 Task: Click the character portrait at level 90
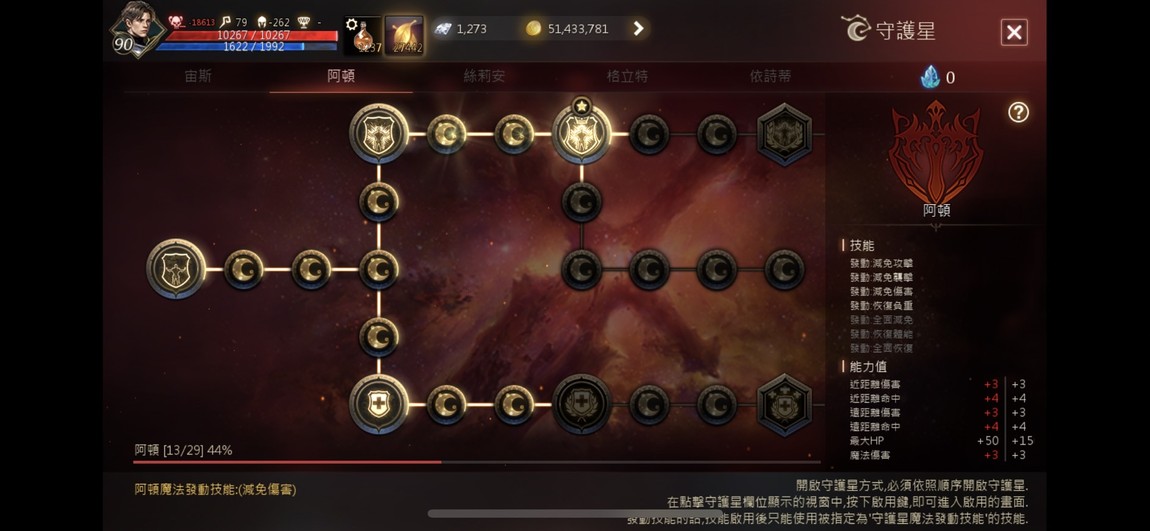click(139, 29)
